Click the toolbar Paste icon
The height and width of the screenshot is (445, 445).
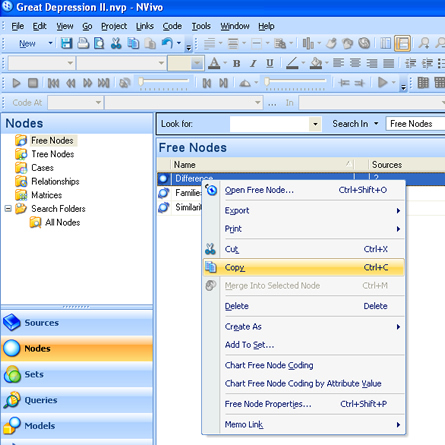tap(150, 44)
